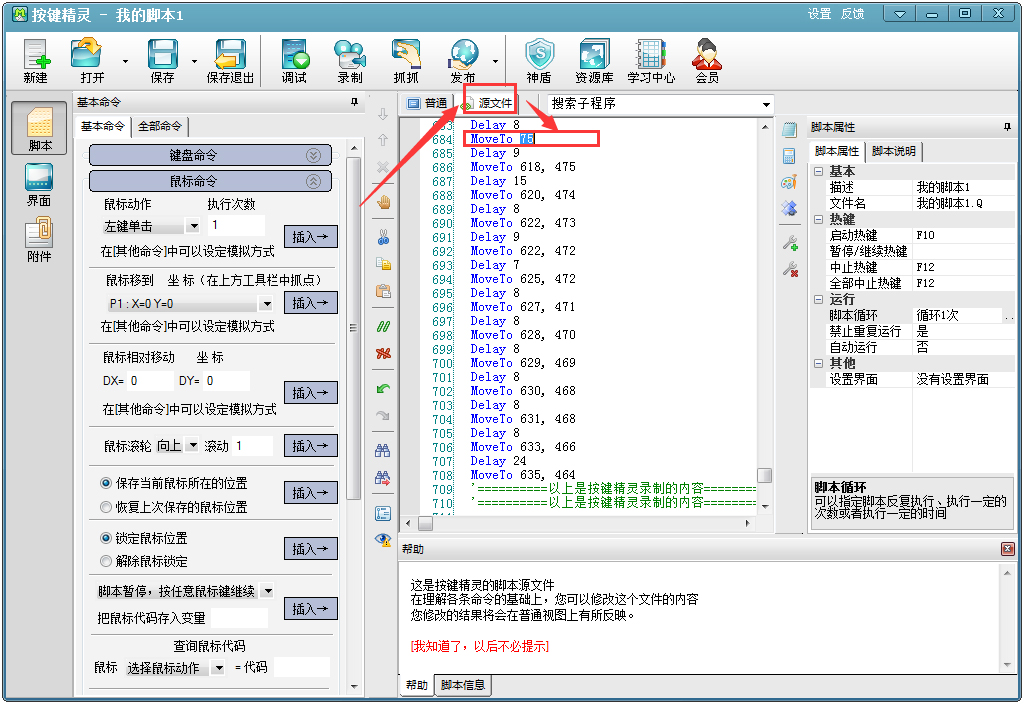Open the color palette icon
The height and width of the screenshot is (706, 1024).
tap(790, 182)
